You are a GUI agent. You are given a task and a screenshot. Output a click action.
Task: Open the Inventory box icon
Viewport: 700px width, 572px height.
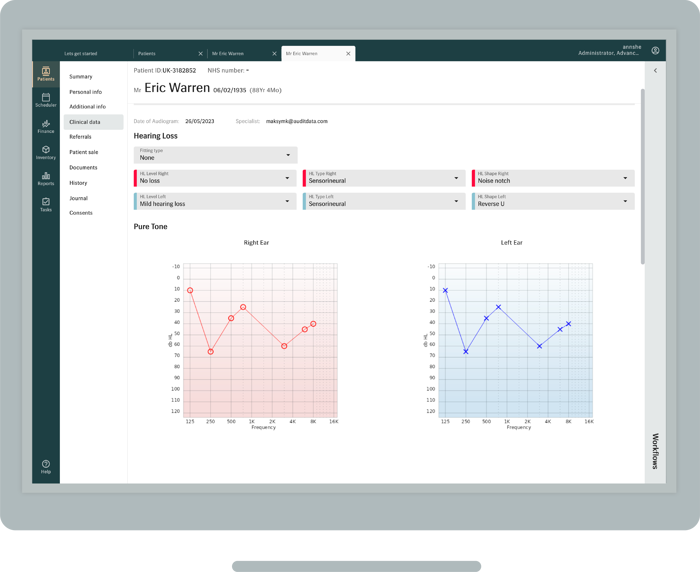(46, 152)
